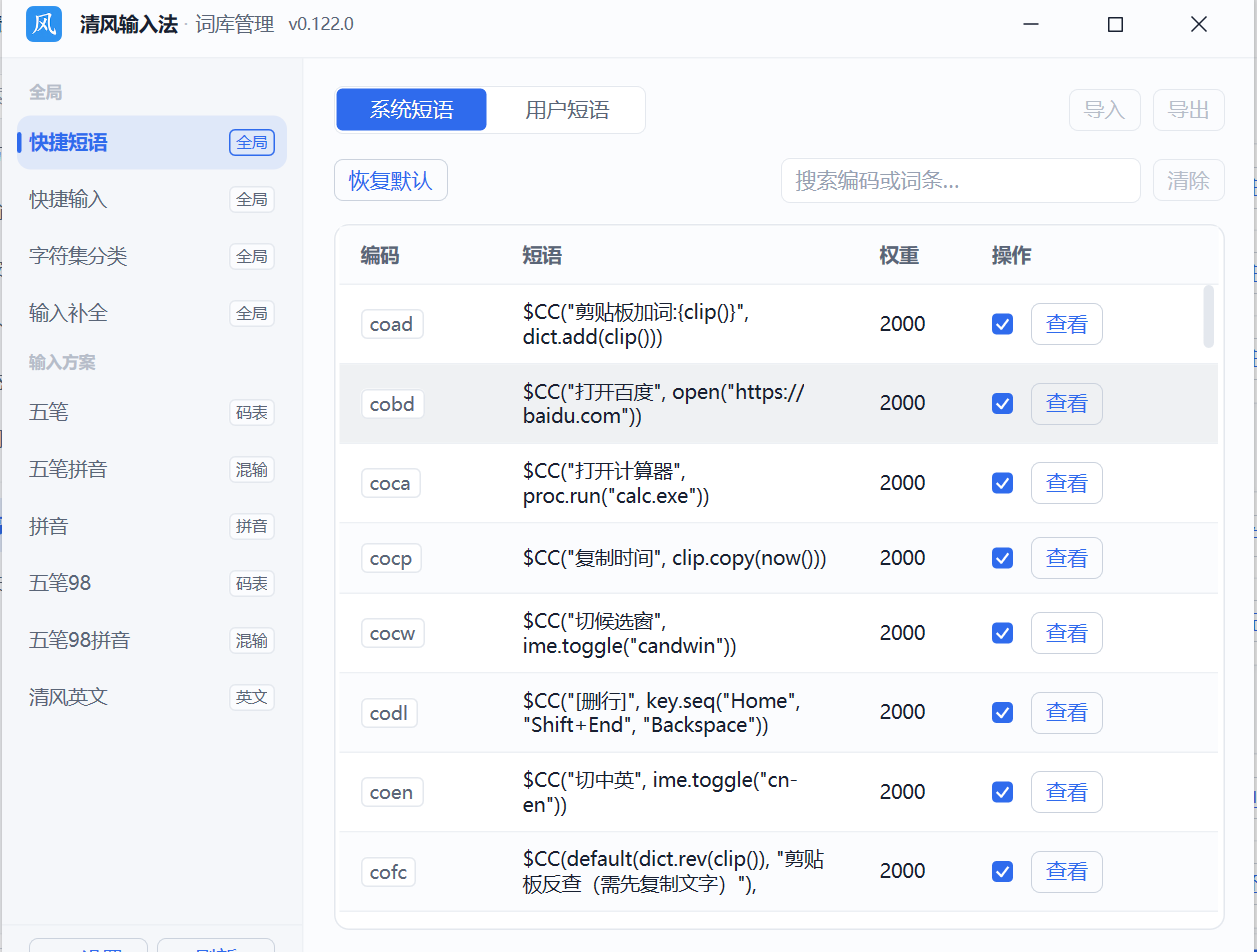Click the coen code tag
This screenshot has height=952, width=1257.
coord(392,793)
